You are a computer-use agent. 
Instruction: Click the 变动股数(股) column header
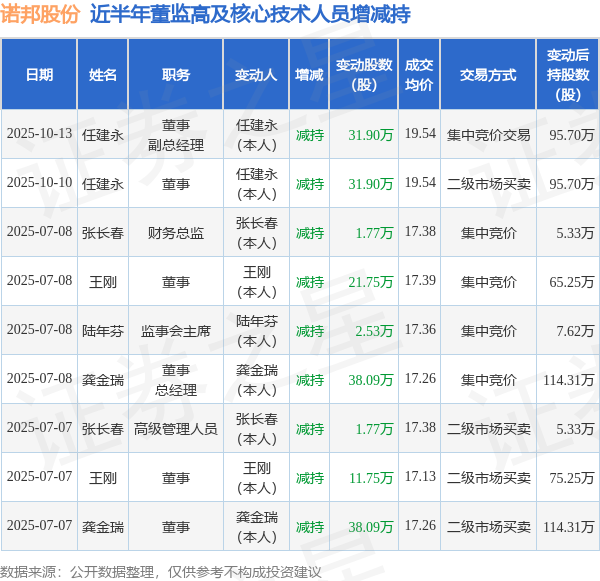click(x=364, y=75)
